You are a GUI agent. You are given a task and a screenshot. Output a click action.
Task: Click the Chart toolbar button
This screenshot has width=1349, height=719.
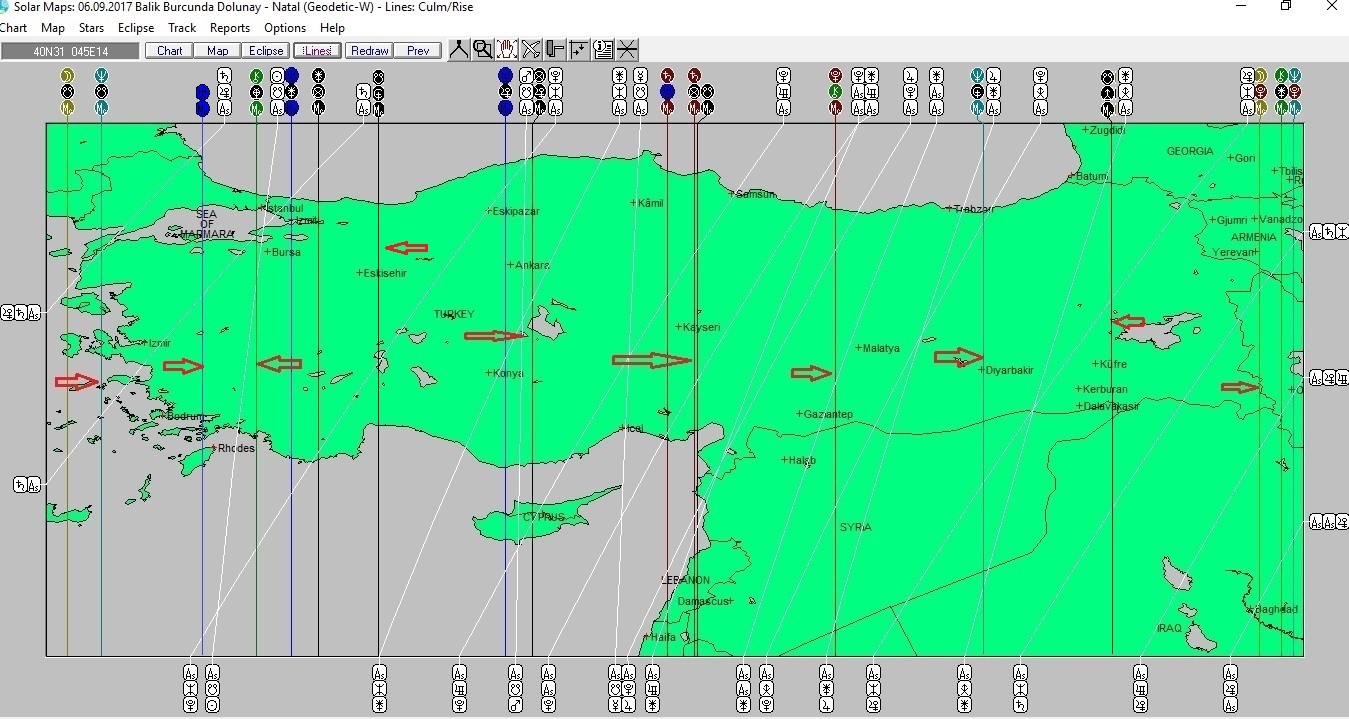169,51
